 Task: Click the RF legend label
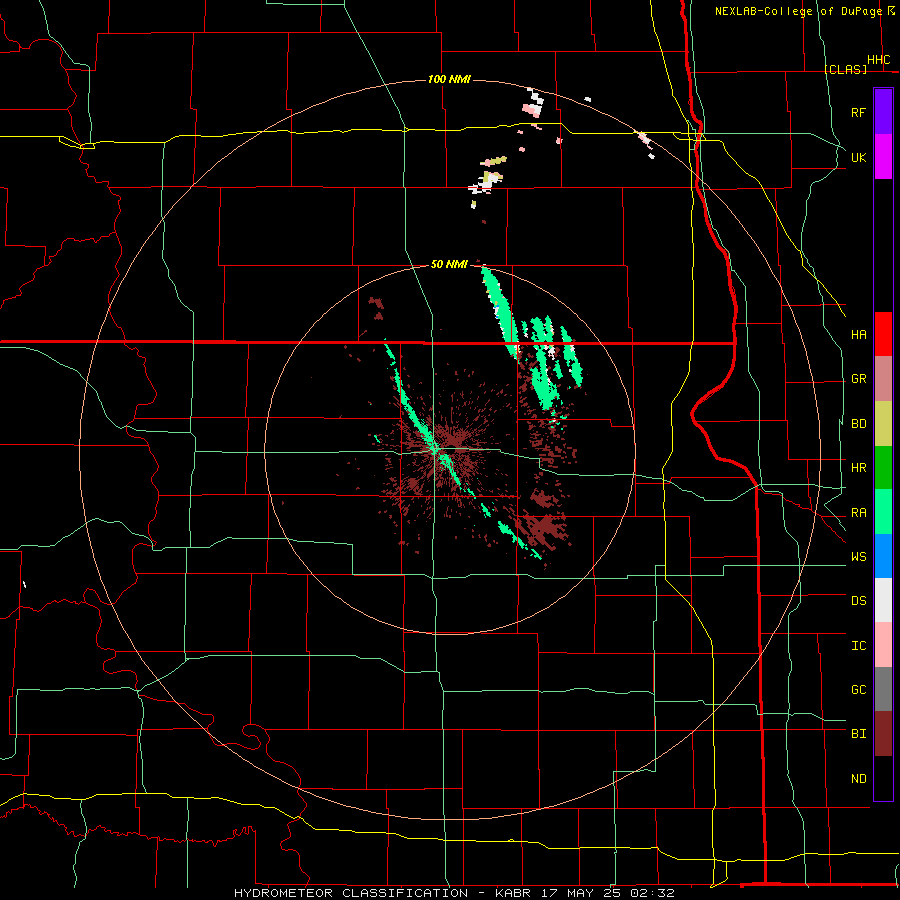[x=858, y=112]
